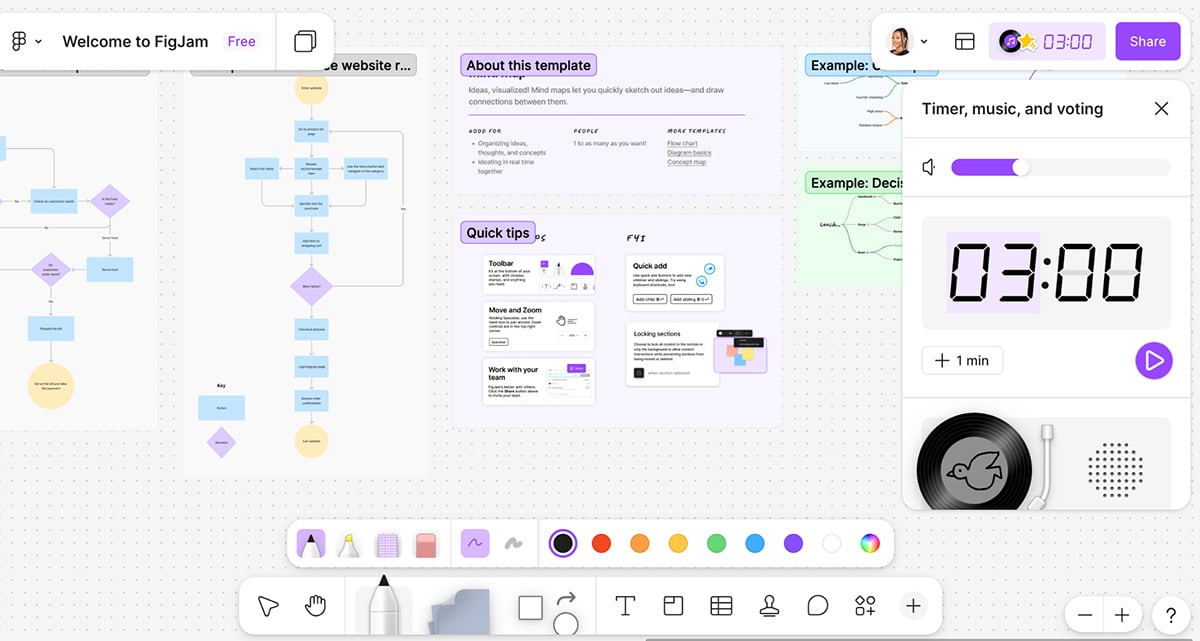
Task: Expand the avatar account dropdown
Action: (925, 41)
